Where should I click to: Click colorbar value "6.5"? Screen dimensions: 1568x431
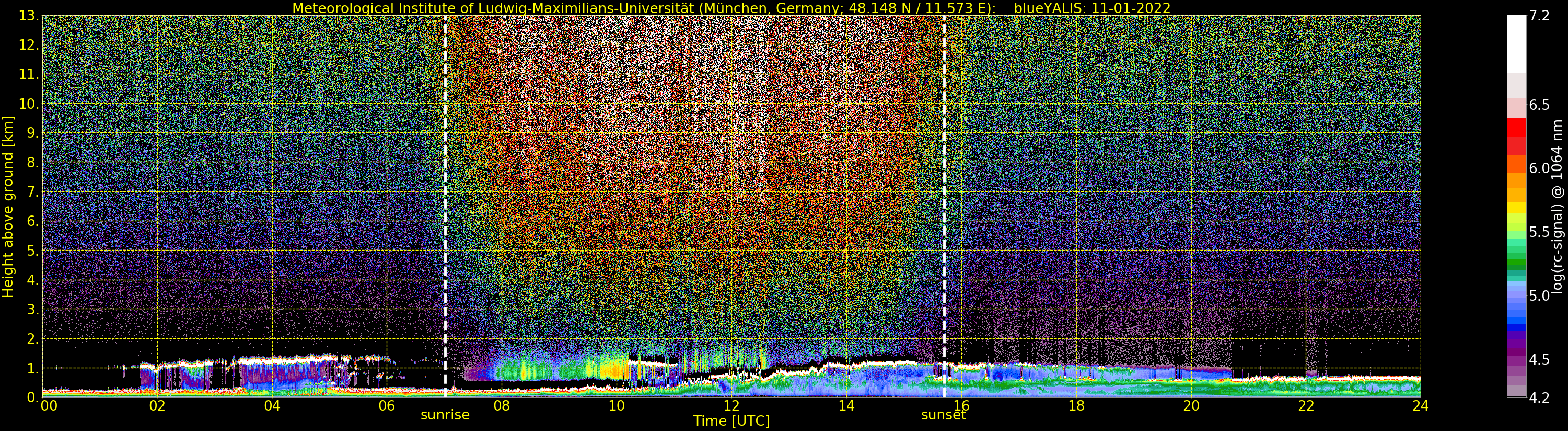(1539, 105)
